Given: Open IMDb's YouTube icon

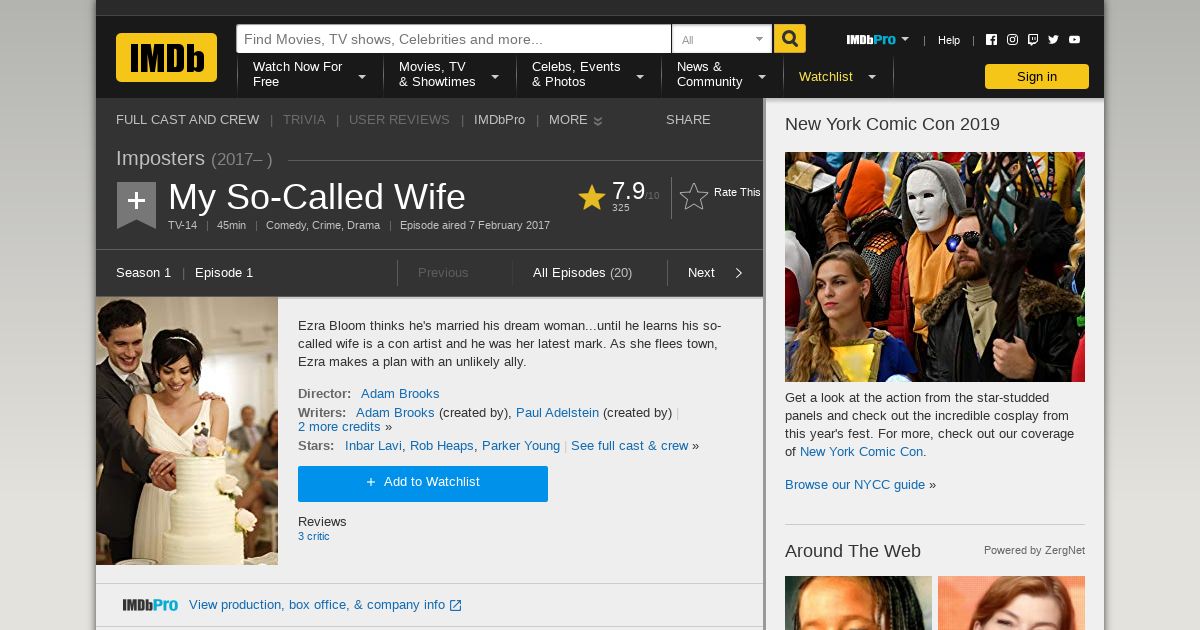Looking at the screenshot, I should pos(1074,40).
